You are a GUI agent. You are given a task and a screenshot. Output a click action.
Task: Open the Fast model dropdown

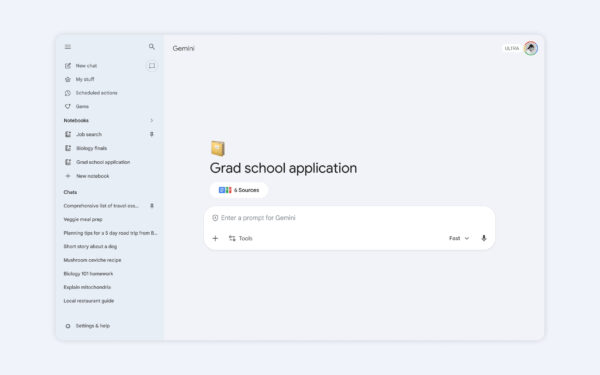point(459,238)
